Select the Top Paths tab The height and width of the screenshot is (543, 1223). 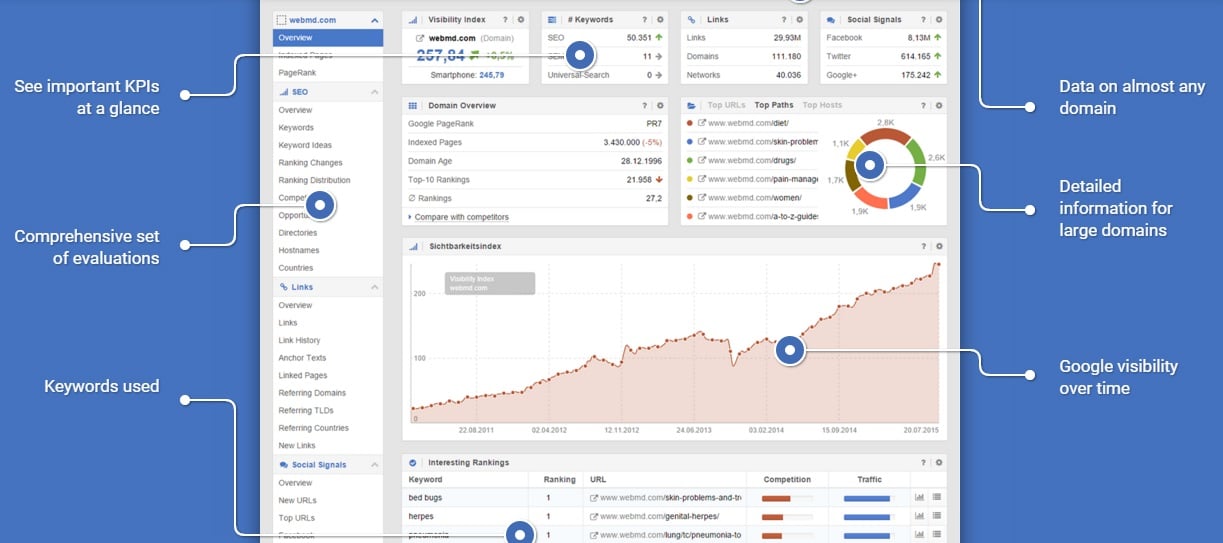(x=774, y=105)
